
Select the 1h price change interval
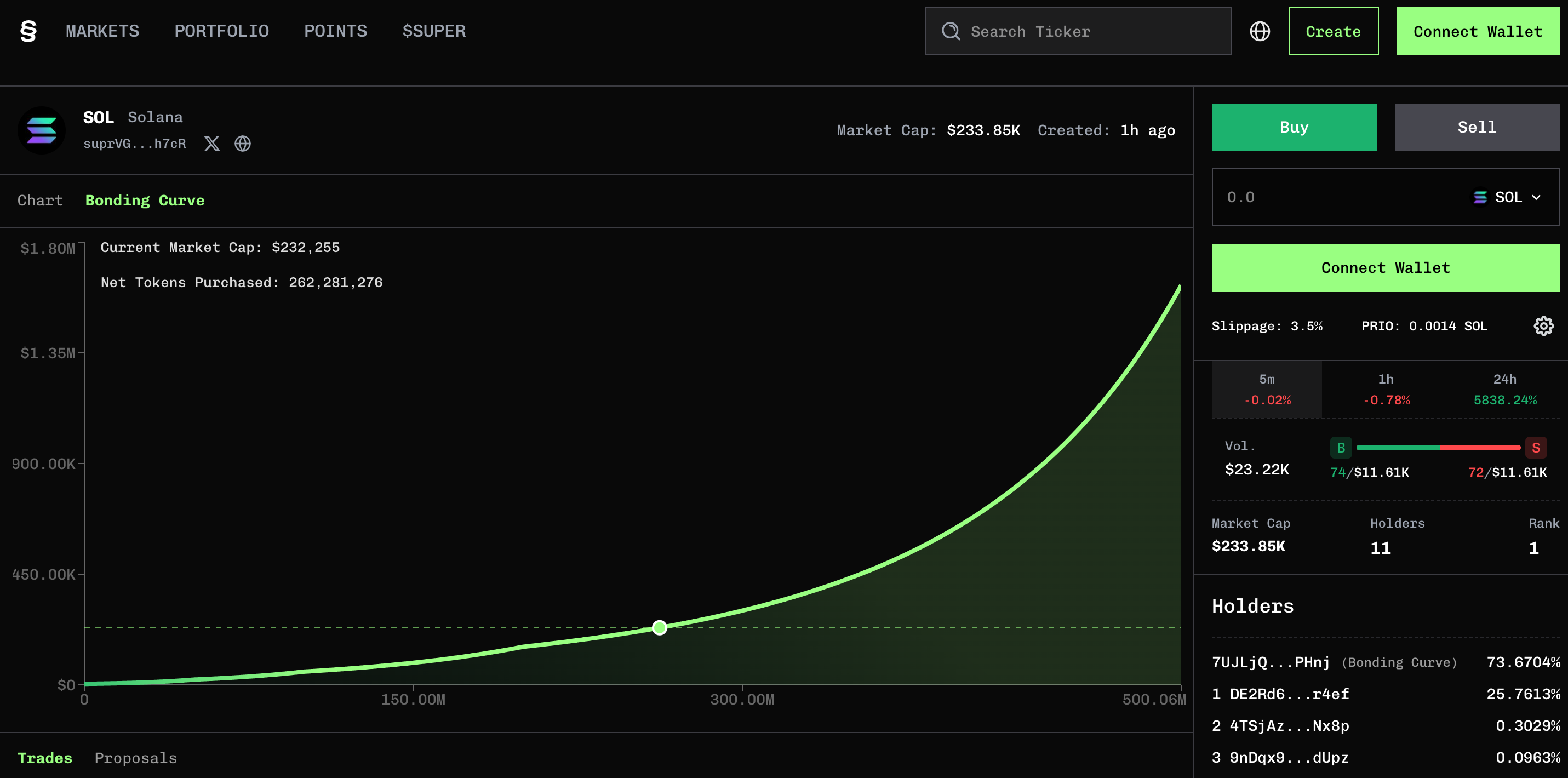(1386, 389)
